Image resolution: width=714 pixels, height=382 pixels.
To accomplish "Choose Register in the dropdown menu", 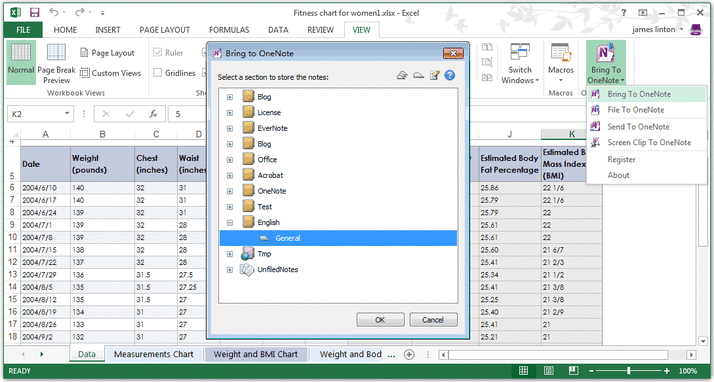I will point(621,159).
